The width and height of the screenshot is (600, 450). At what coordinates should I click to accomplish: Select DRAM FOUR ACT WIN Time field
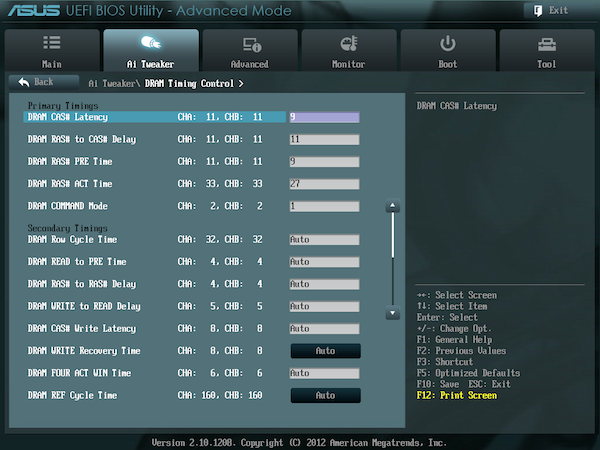pyautogui.click(x=324, y=373)
